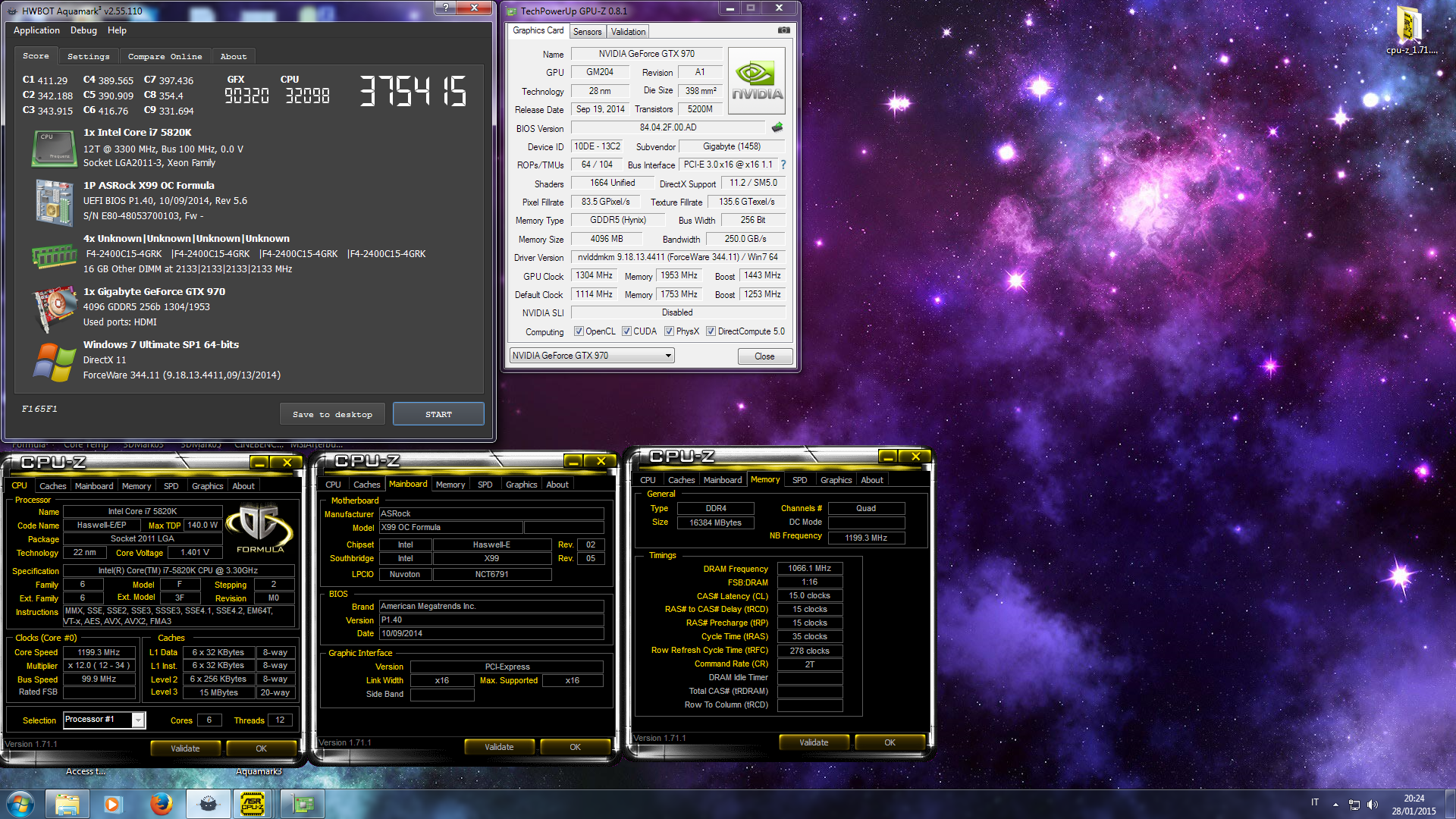Viewport: 1456px width, 819px height.
Task: Click the Show desktop strip on taskbar
Action: [1450, 805]
